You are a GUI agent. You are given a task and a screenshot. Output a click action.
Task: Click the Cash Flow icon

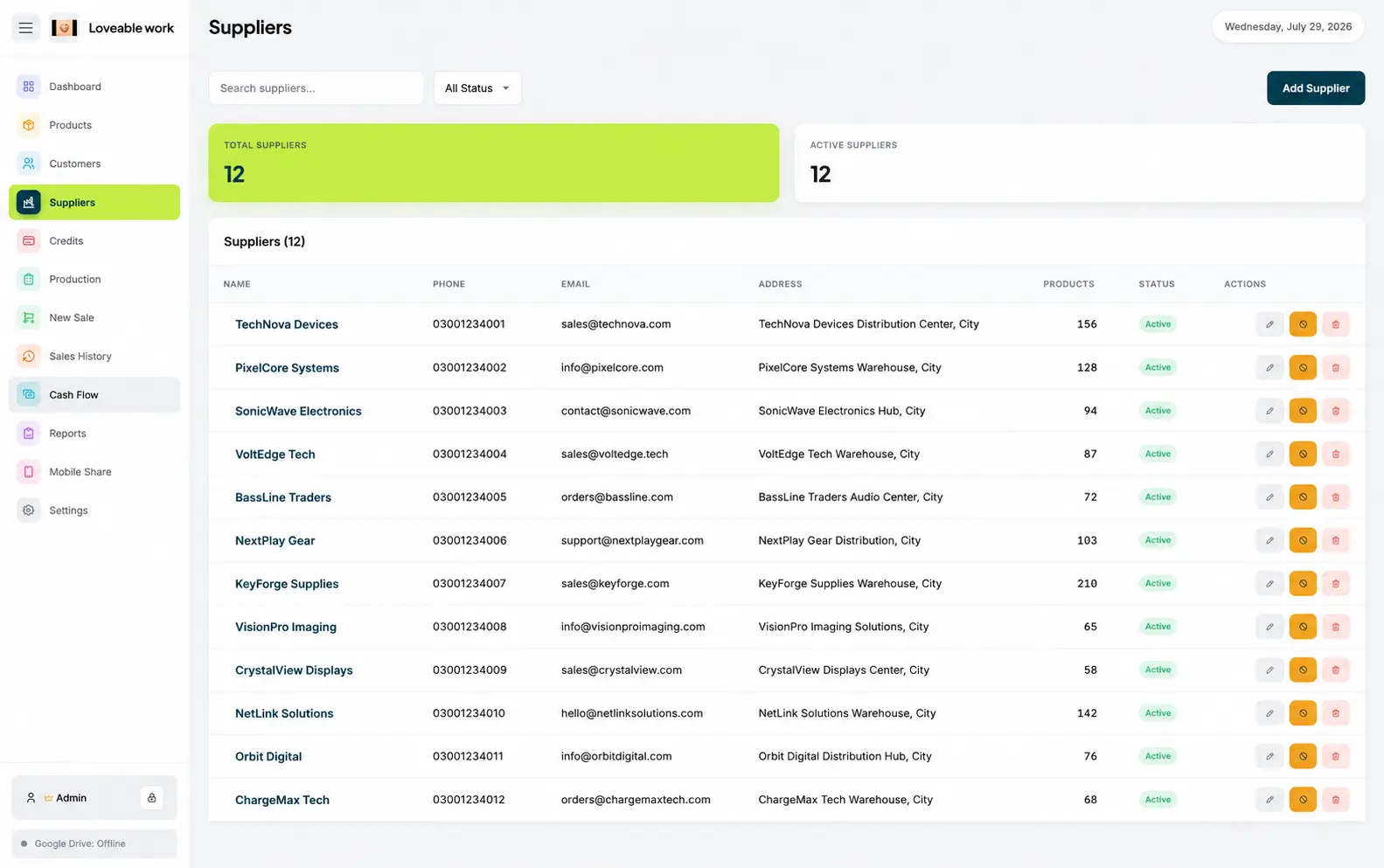pyautogui.click(x=29, y=394)
